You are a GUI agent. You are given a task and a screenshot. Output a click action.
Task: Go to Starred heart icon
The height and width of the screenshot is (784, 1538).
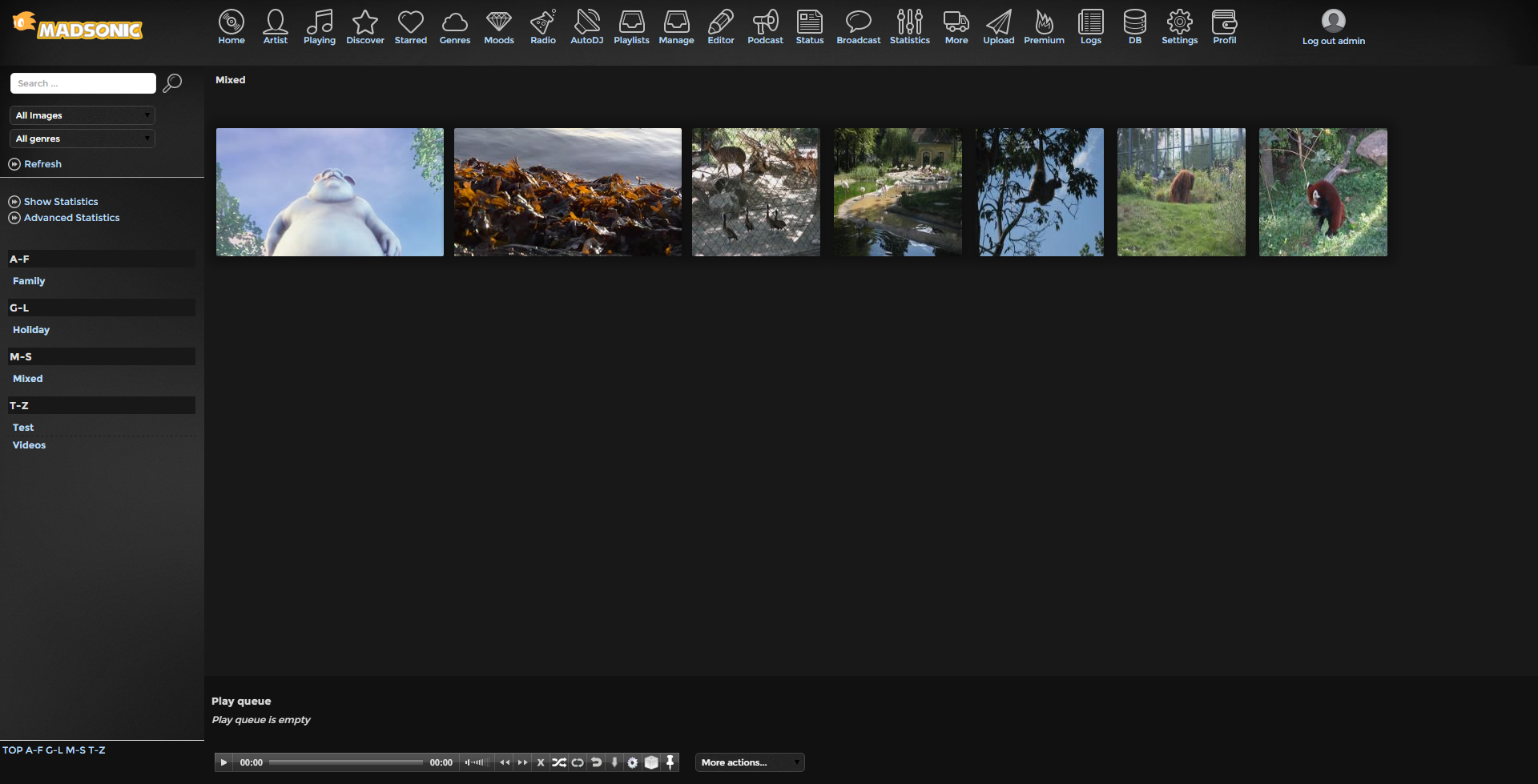tap(410, 26)
